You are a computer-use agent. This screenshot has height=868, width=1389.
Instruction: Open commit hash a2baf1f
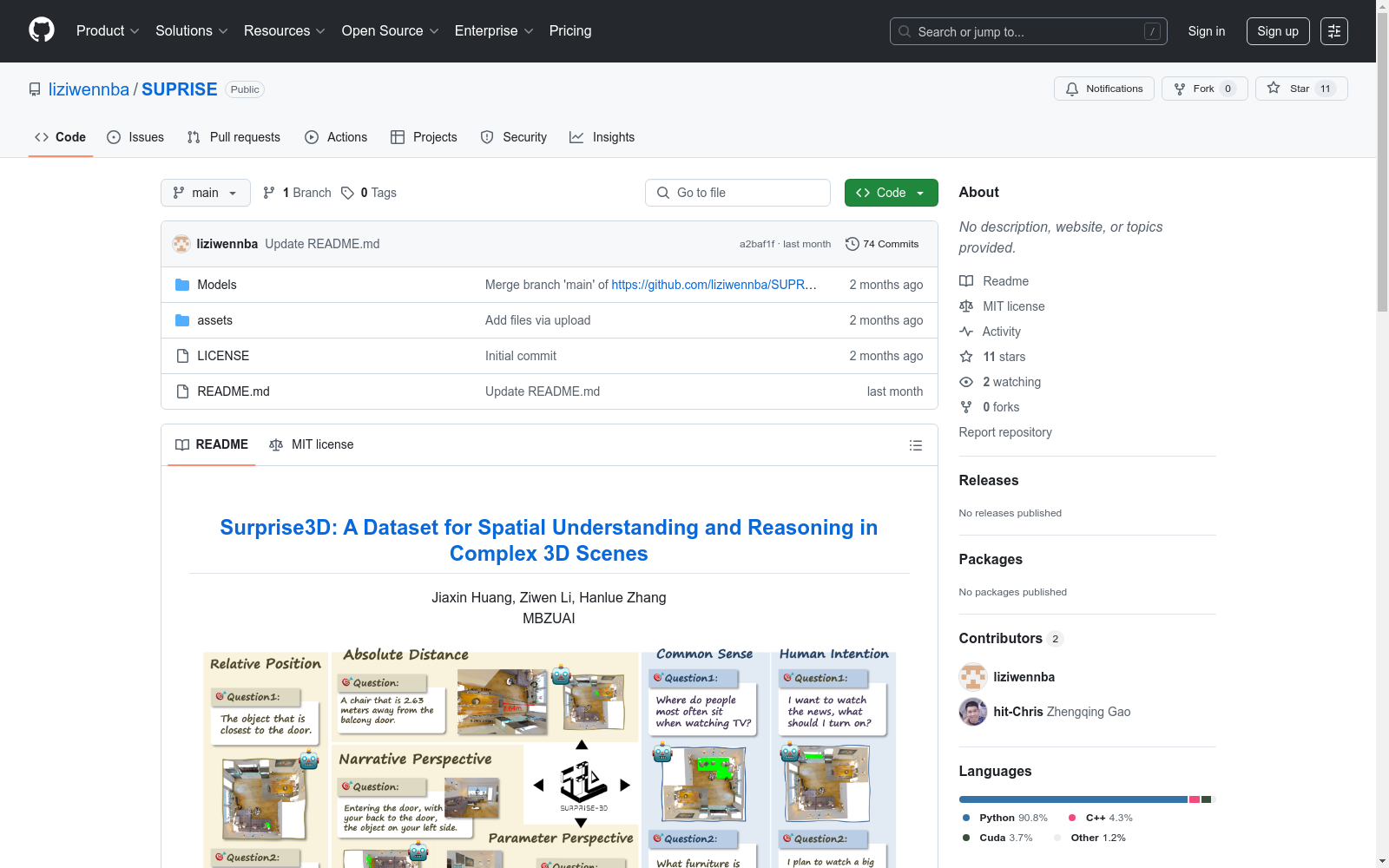pyautogui.click(x=757, y=244)
